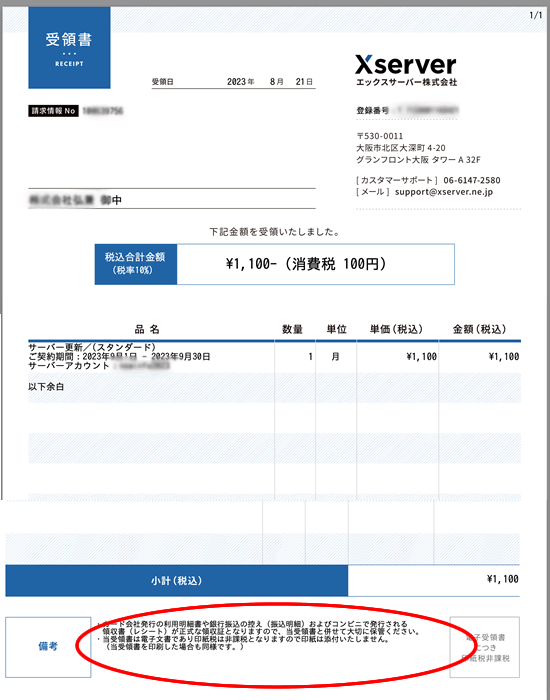Click the support phone number 06-6147-2580

(x=471, y=180)
